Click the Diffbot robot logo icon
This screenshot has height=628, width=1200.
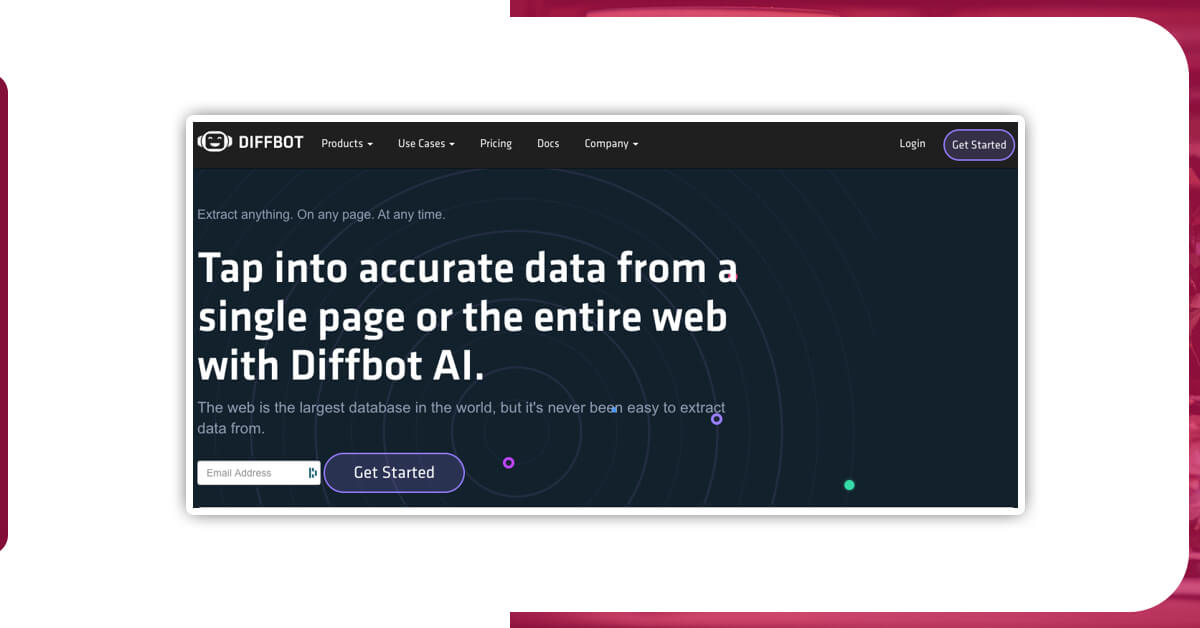click(214, 142)
